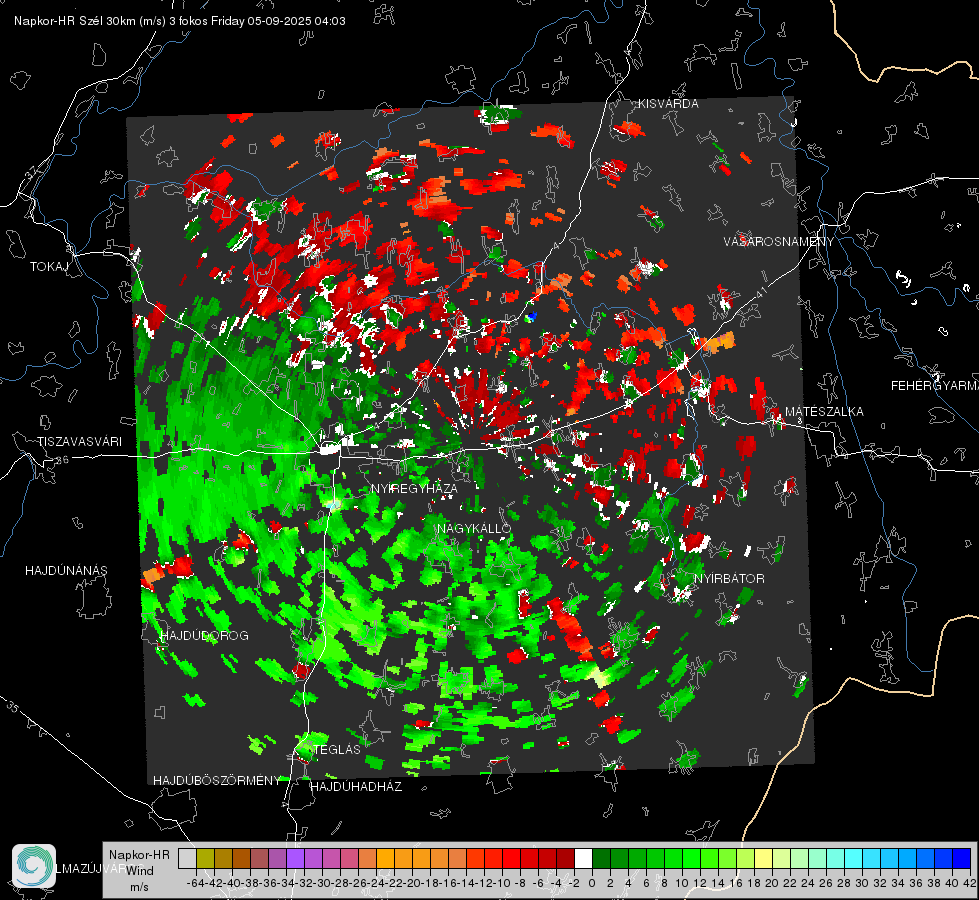
Task: Click the TOKAJ city label
Action: click(x=49, y=267)
